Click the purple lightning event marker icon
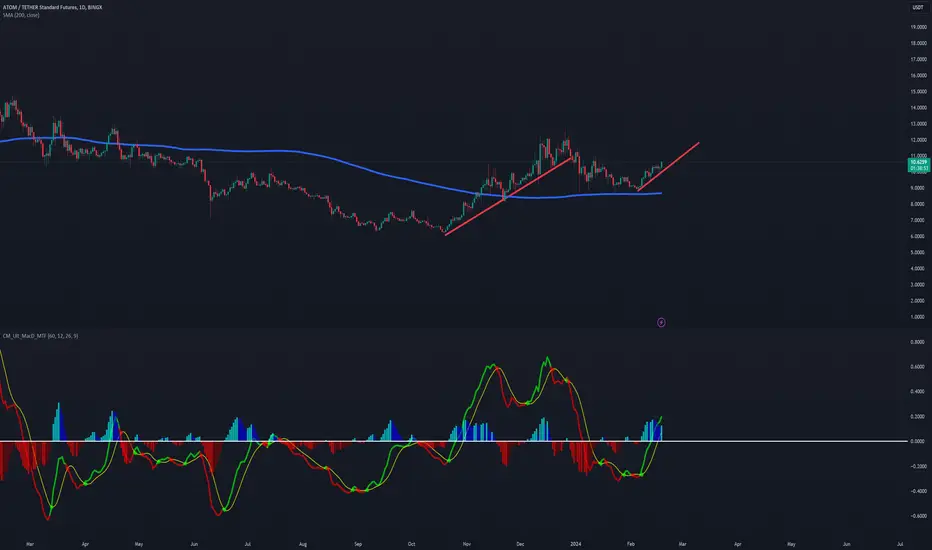 [661, 322]
